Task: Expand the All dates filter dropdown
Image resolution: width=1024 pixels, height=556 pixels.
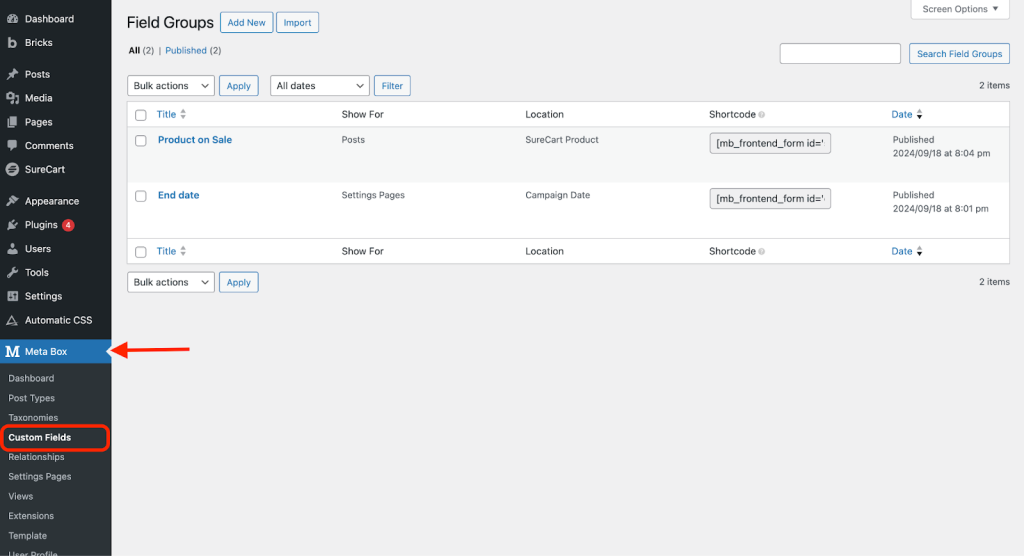Action: coord(319,86)
